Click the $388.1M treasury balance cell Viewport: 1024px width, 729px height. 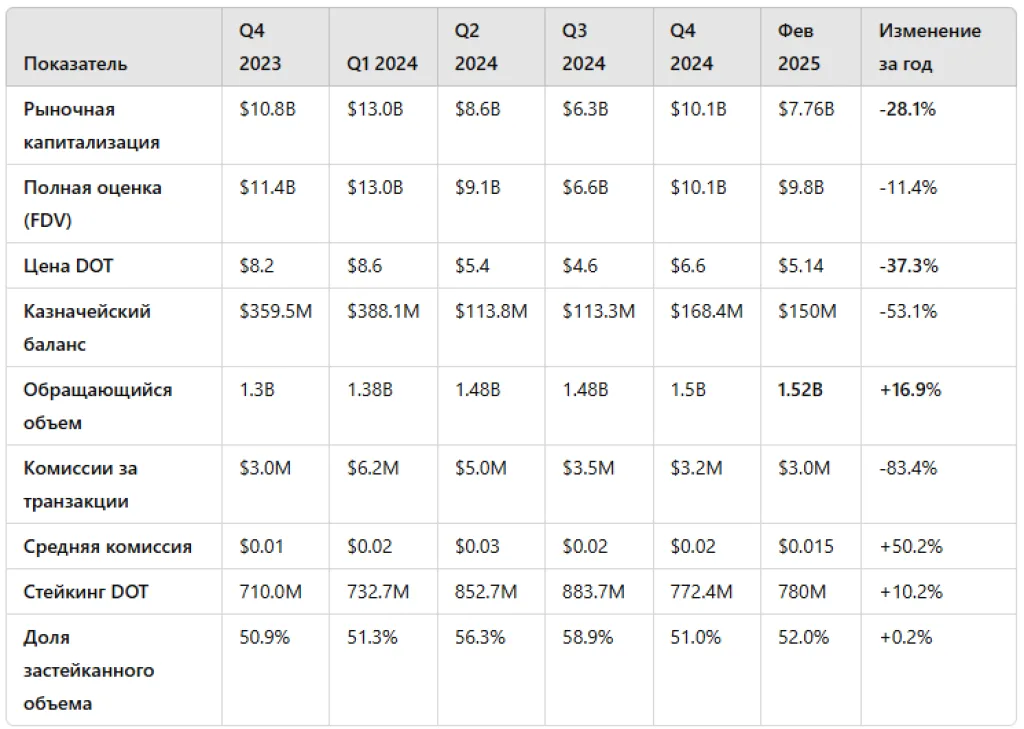pos(383,311)
